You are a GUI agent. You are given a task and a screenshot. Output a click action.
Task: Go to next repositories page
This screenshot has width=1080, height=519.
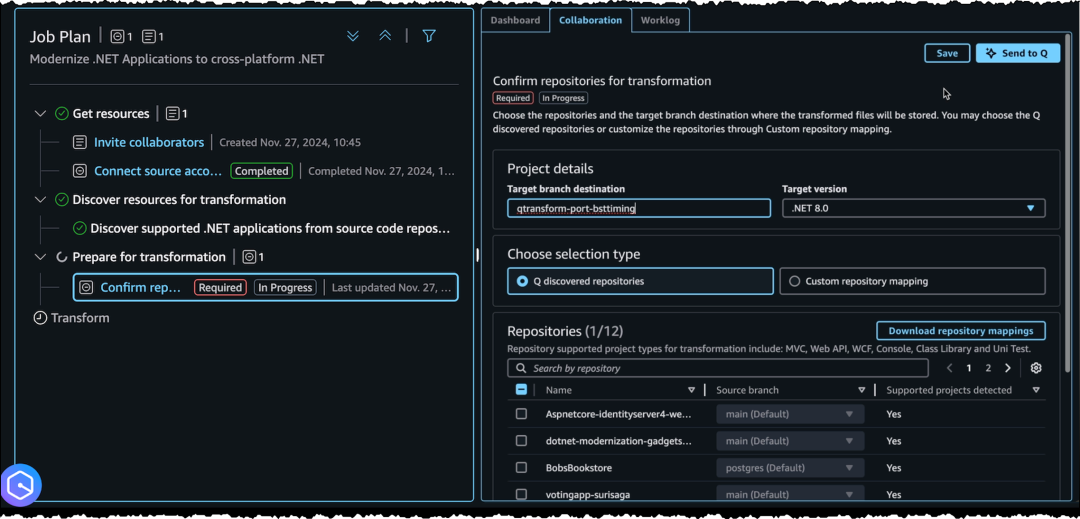(x=1008, y=368)
